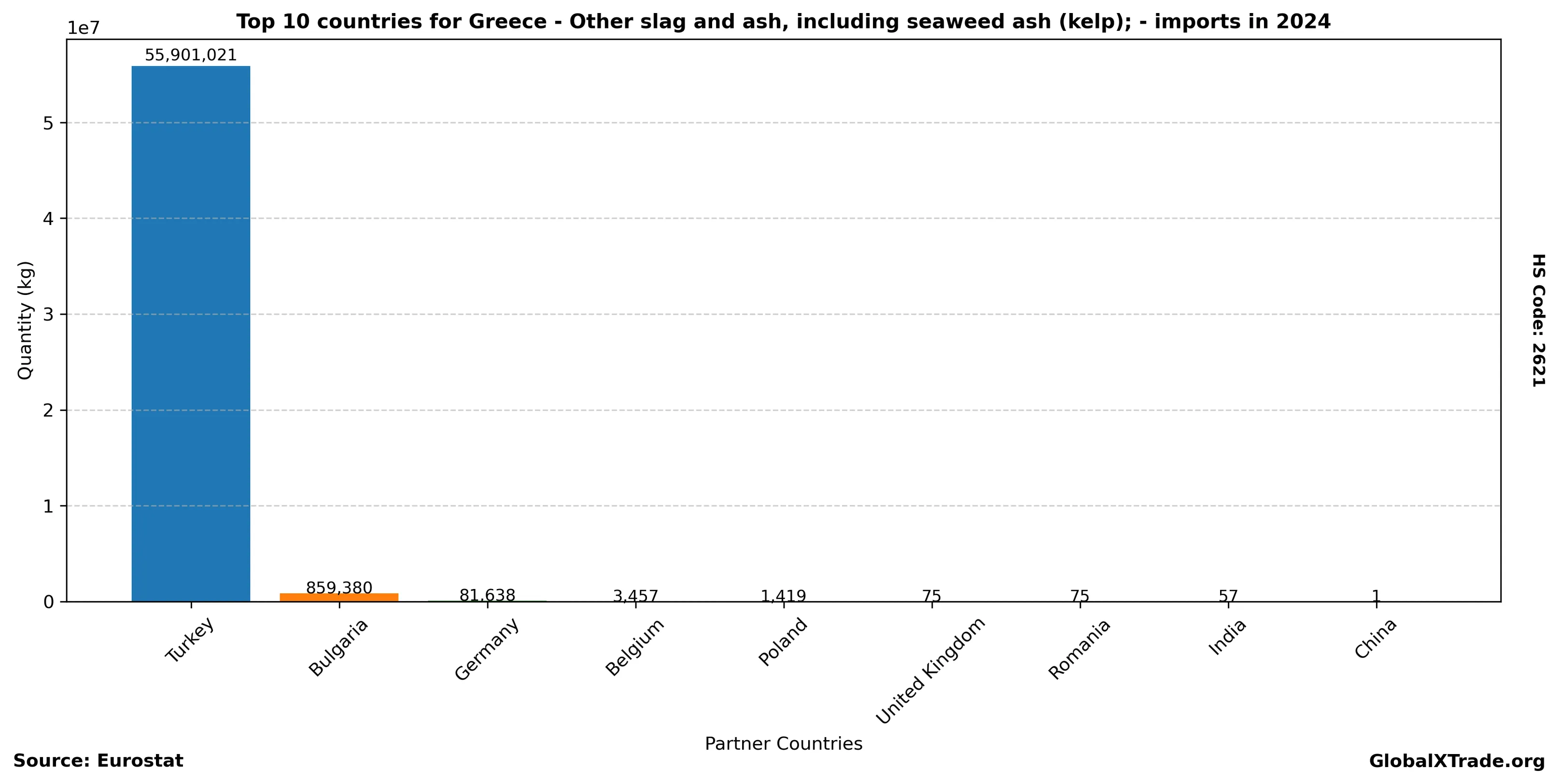The width and height of the screenshot is (1559, 784).
Task: Click the blue Turkey bar
Action: (191, 333)
